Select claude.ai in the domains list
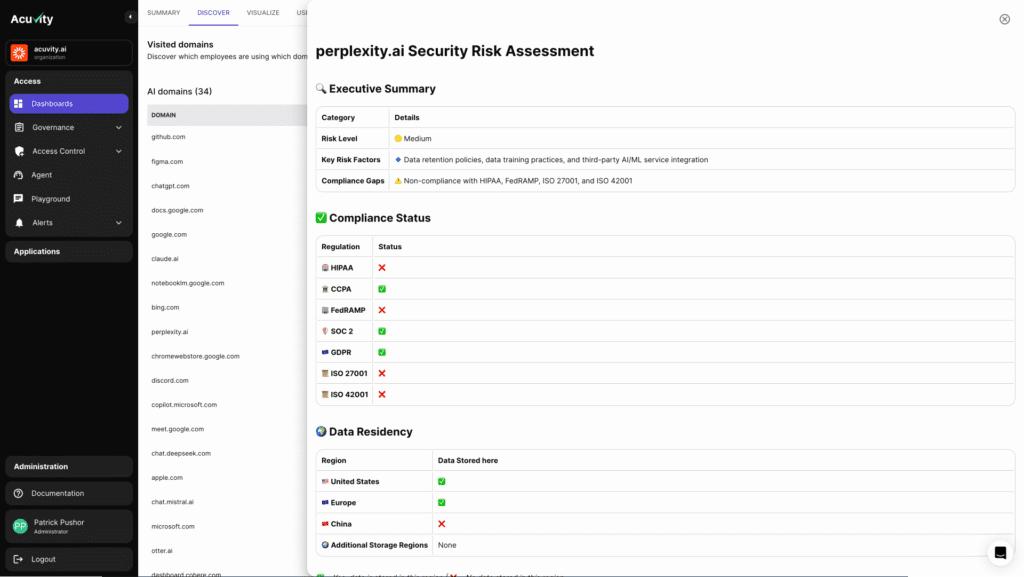1024x577 pixels. 165,259
